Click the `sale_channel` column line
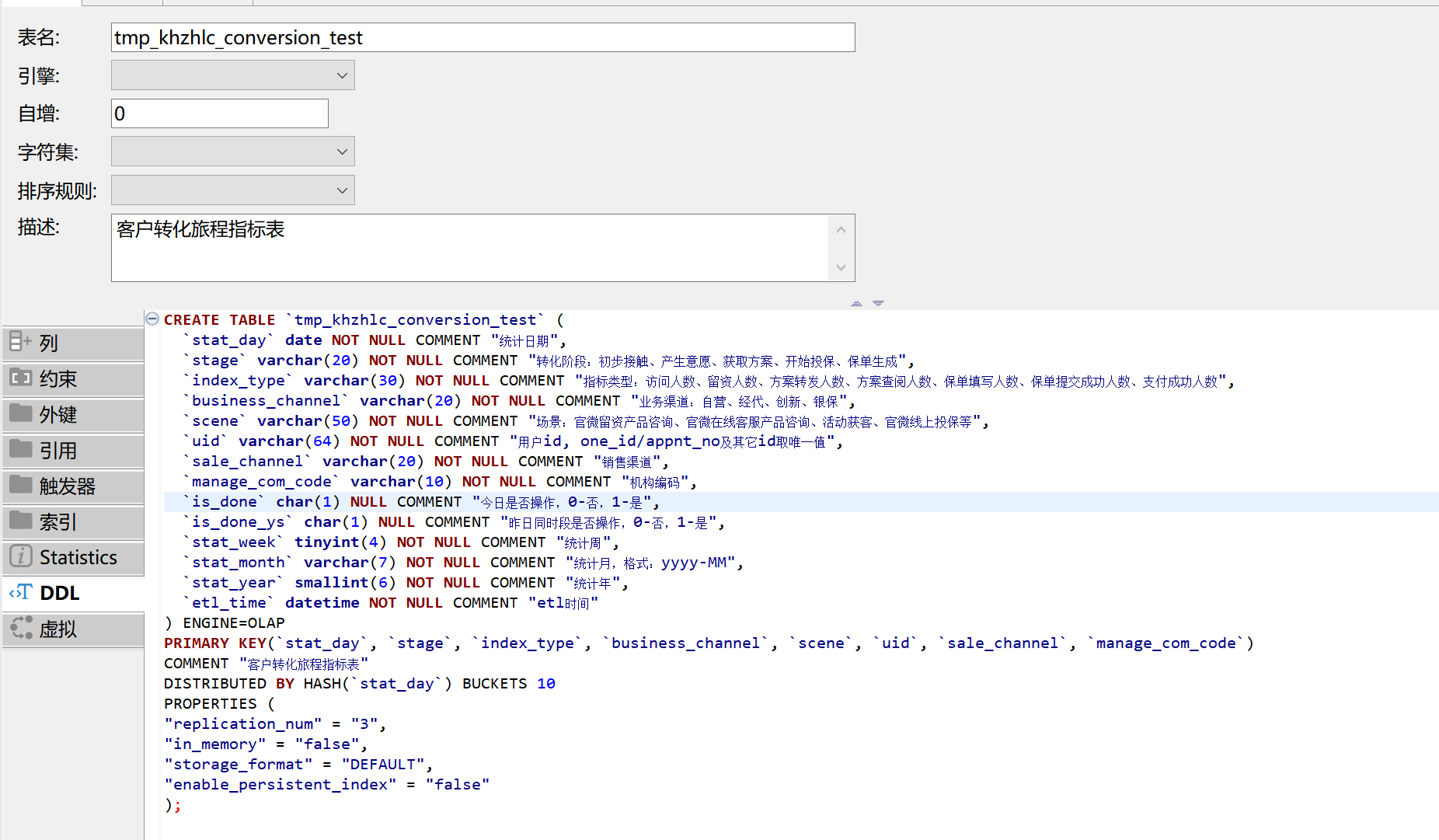1439x840 pixels. pyautogui.click(x=426, y=462)
